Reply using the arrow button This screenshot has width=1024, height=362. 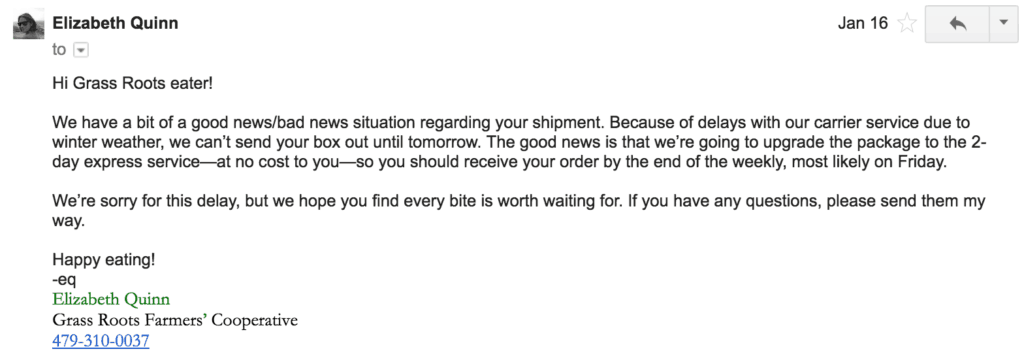pyautogui.click(x=957, y=24)
